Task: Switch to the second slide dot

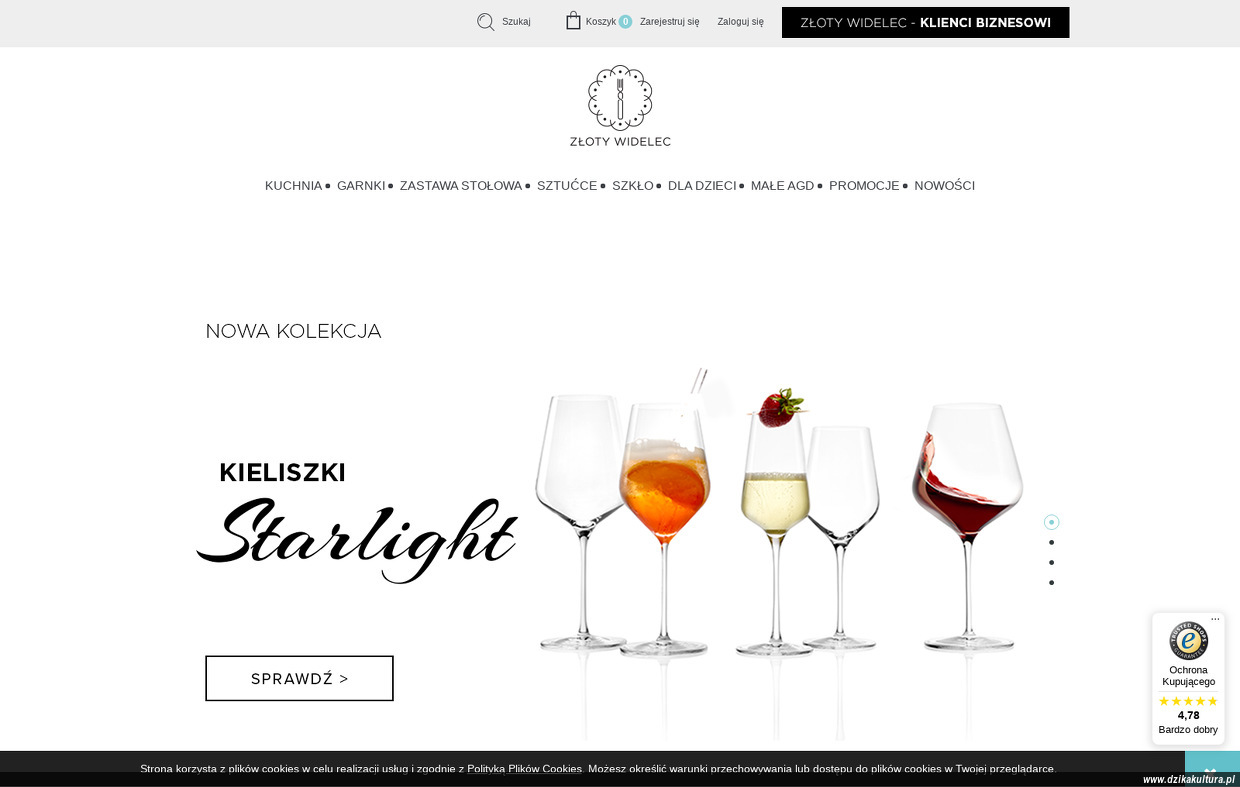Action: tap(1051, 542)
